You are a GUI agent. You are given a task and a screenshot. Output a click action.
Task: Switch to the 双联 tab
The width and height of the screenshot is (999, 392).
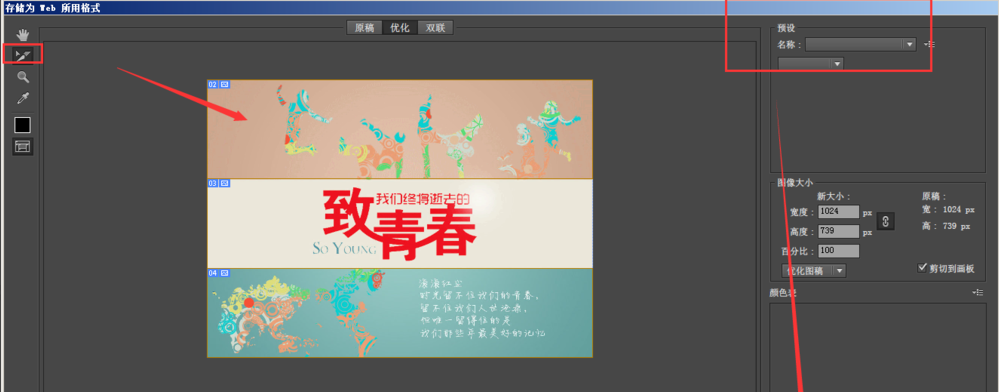point(435,27)
